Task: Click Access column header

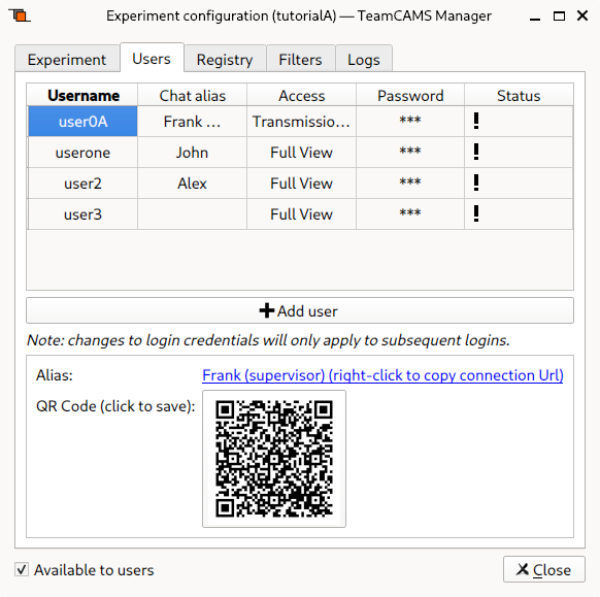Action: (302, 95)
